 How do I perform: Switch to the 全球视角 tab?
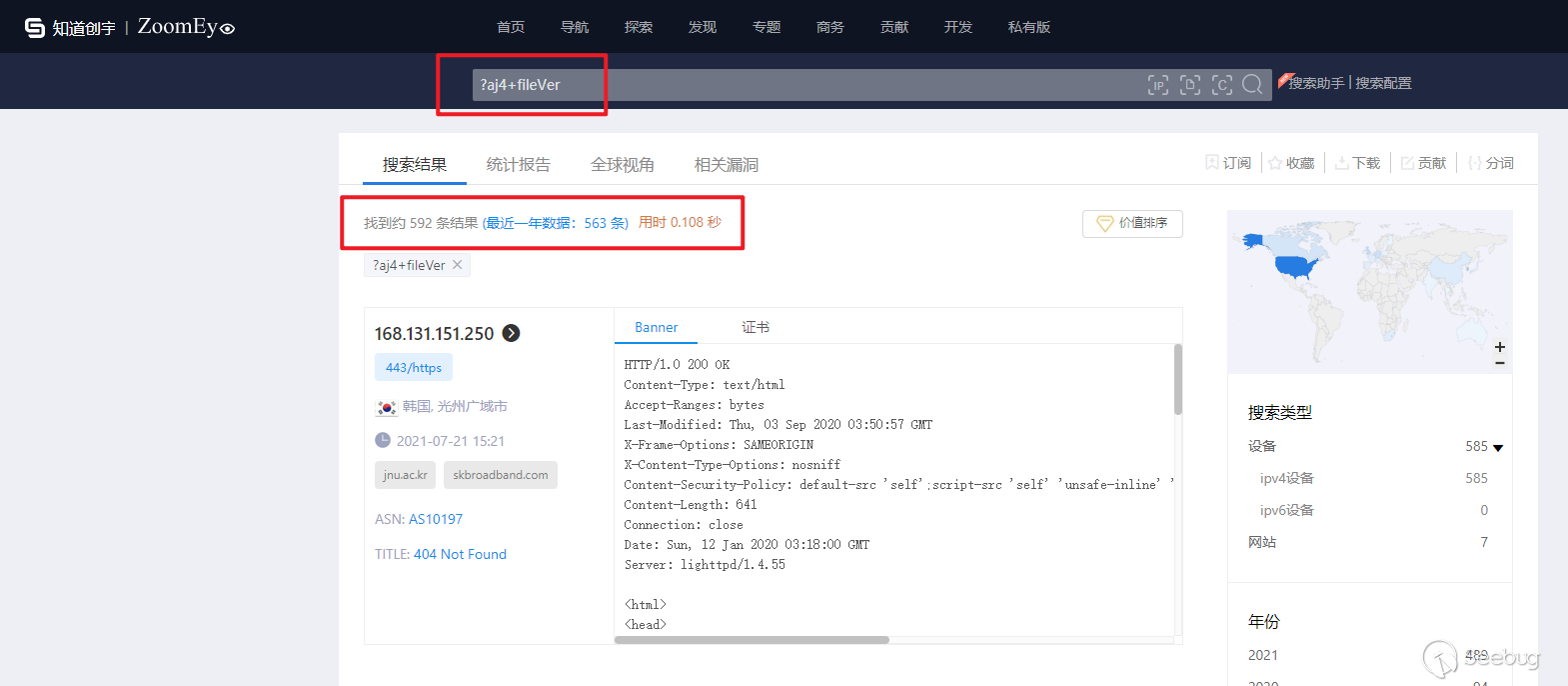pos(623,165)
